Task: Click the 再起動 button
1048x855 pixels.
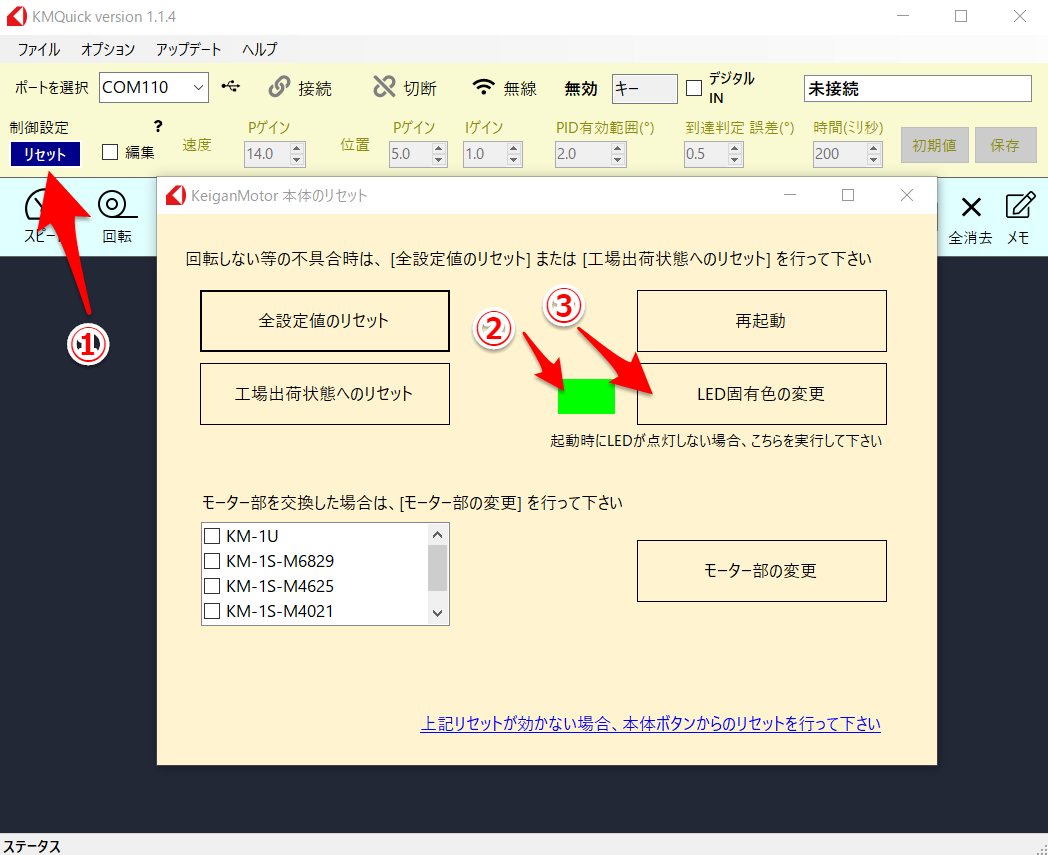Action: (761, 321)
